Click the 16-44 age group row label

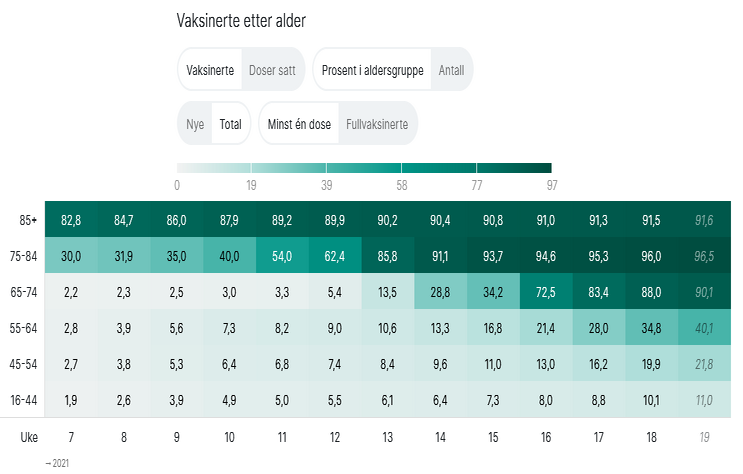point(24,400)
